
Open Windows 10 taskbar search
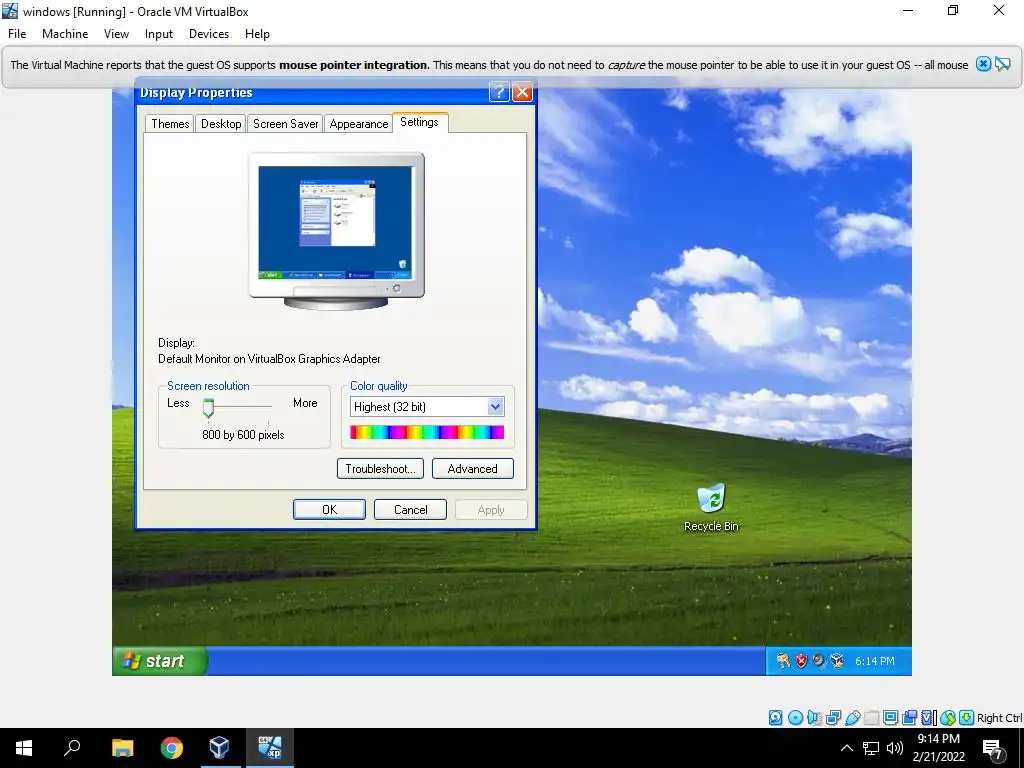click(72, 748)
